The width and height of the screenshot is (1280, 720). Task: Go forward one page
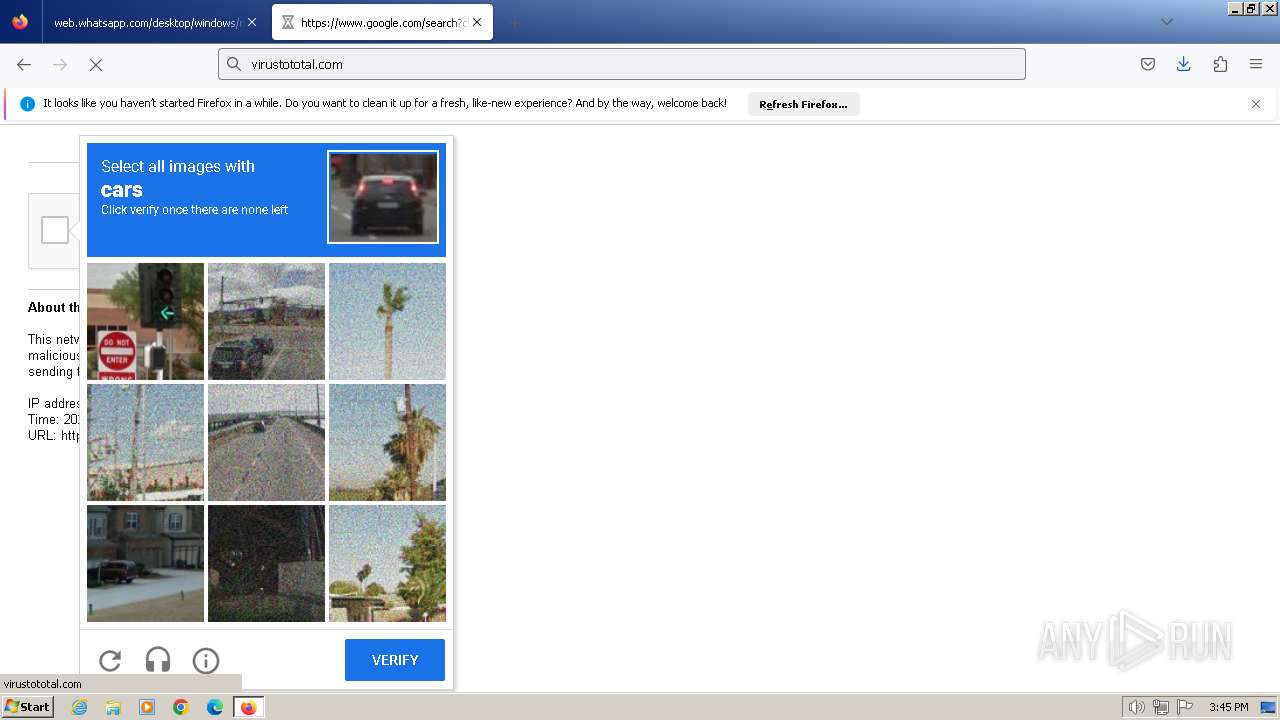tap(60, 64)
